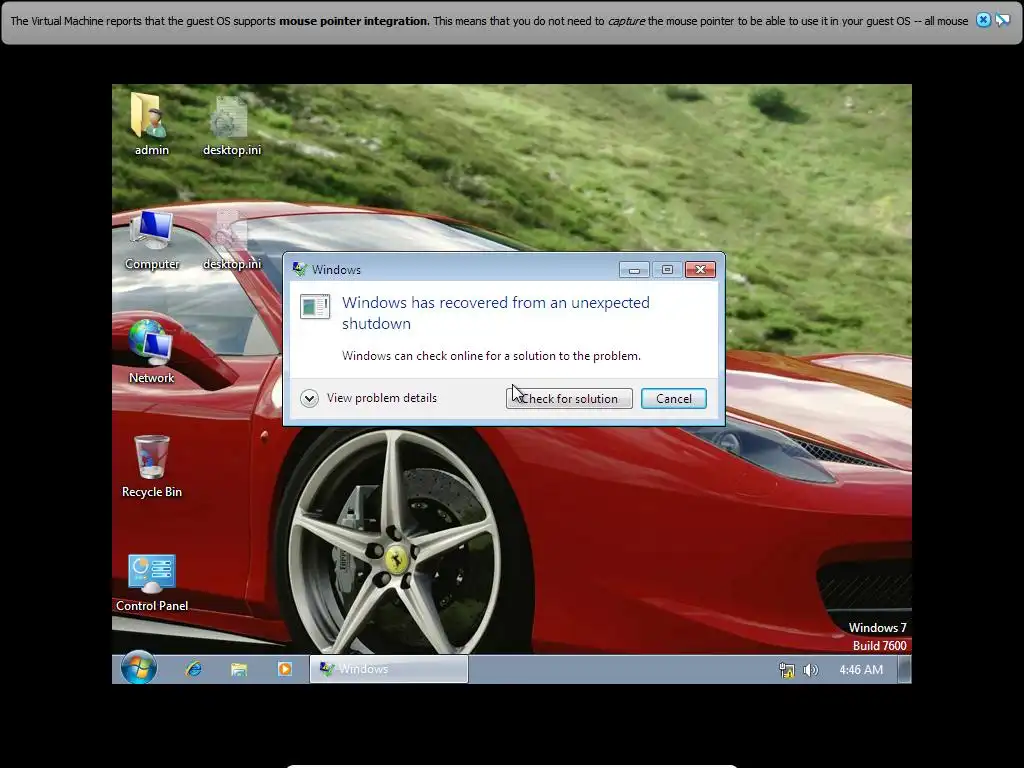
Task: Click the report icon inside the dialog
Action: [x=315, y=306]
